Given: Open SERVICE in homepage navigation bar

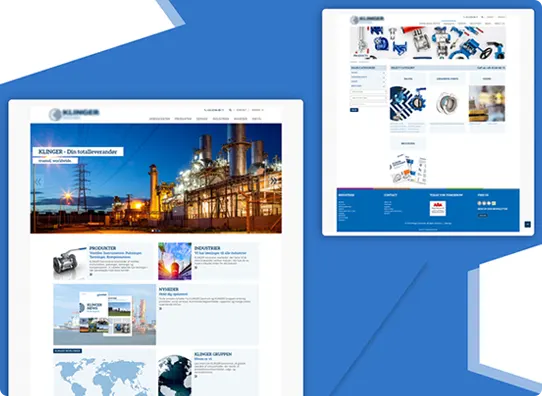Looking at the screenshot, I should [x=202, y=119].
